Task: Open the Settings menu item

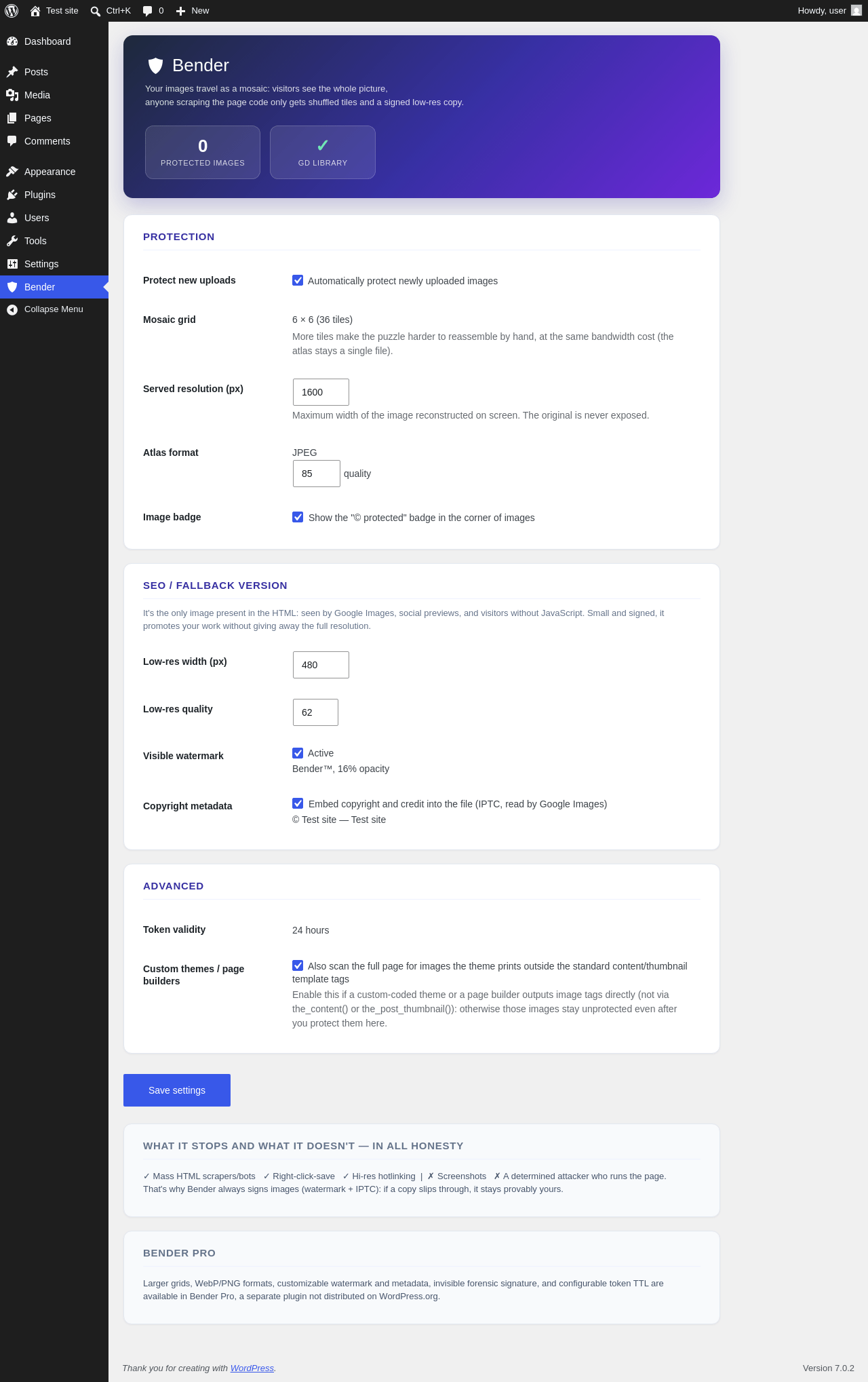Action: click(54, 264)
